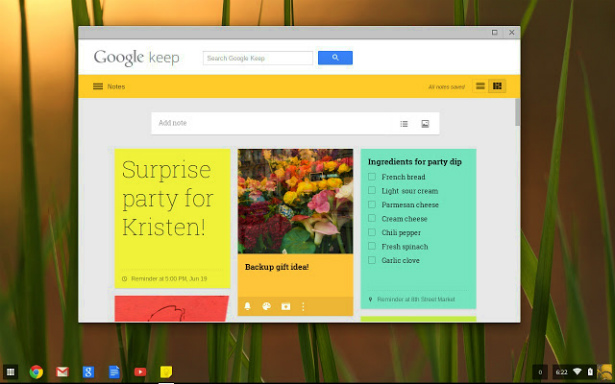Open the hamburger menu beside Notes
Image resolution: width=615 pixels, height=384 pixels.
tap(98, 86)
